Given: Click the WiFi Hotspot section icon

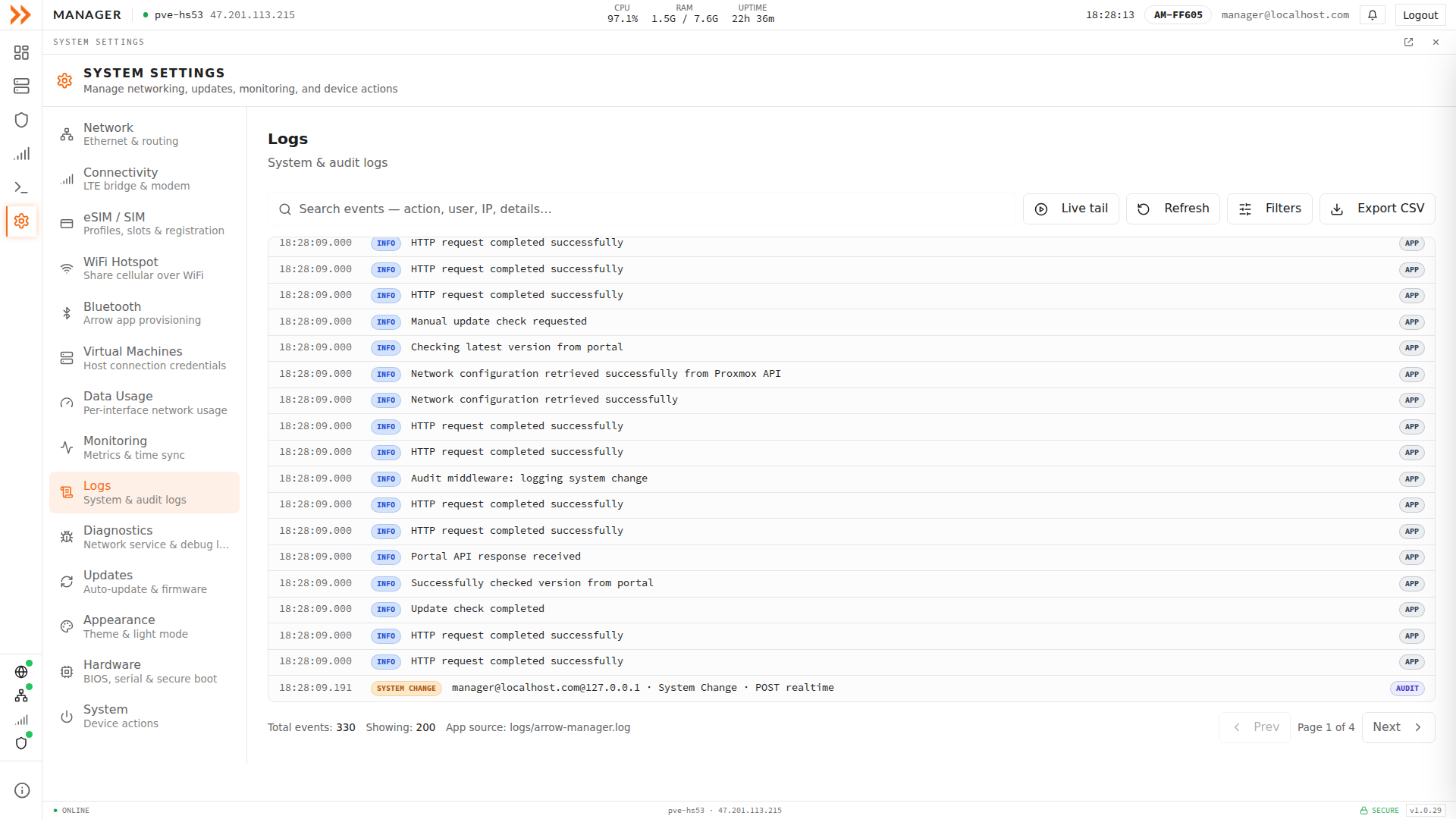Looking at the screenshot, I should click(x=67, y=268).
